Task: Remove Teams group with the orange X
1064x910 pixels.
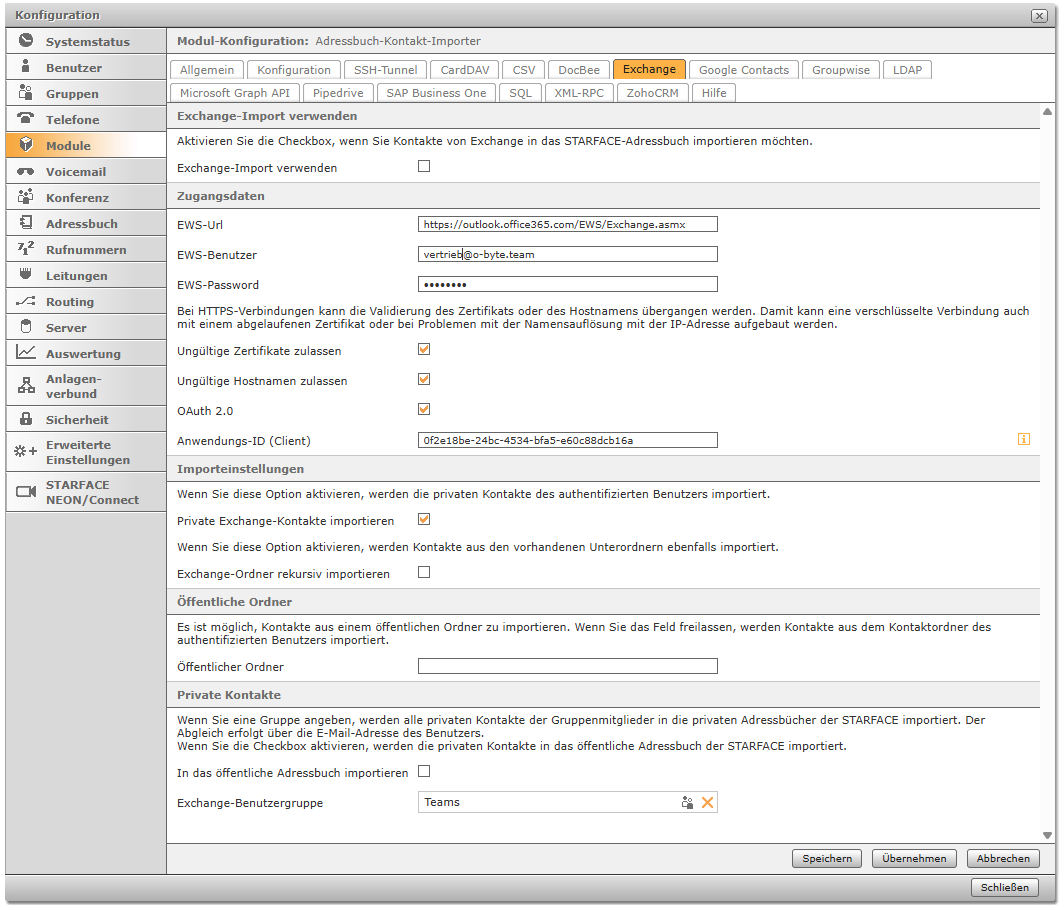Action: click(708, 802)
